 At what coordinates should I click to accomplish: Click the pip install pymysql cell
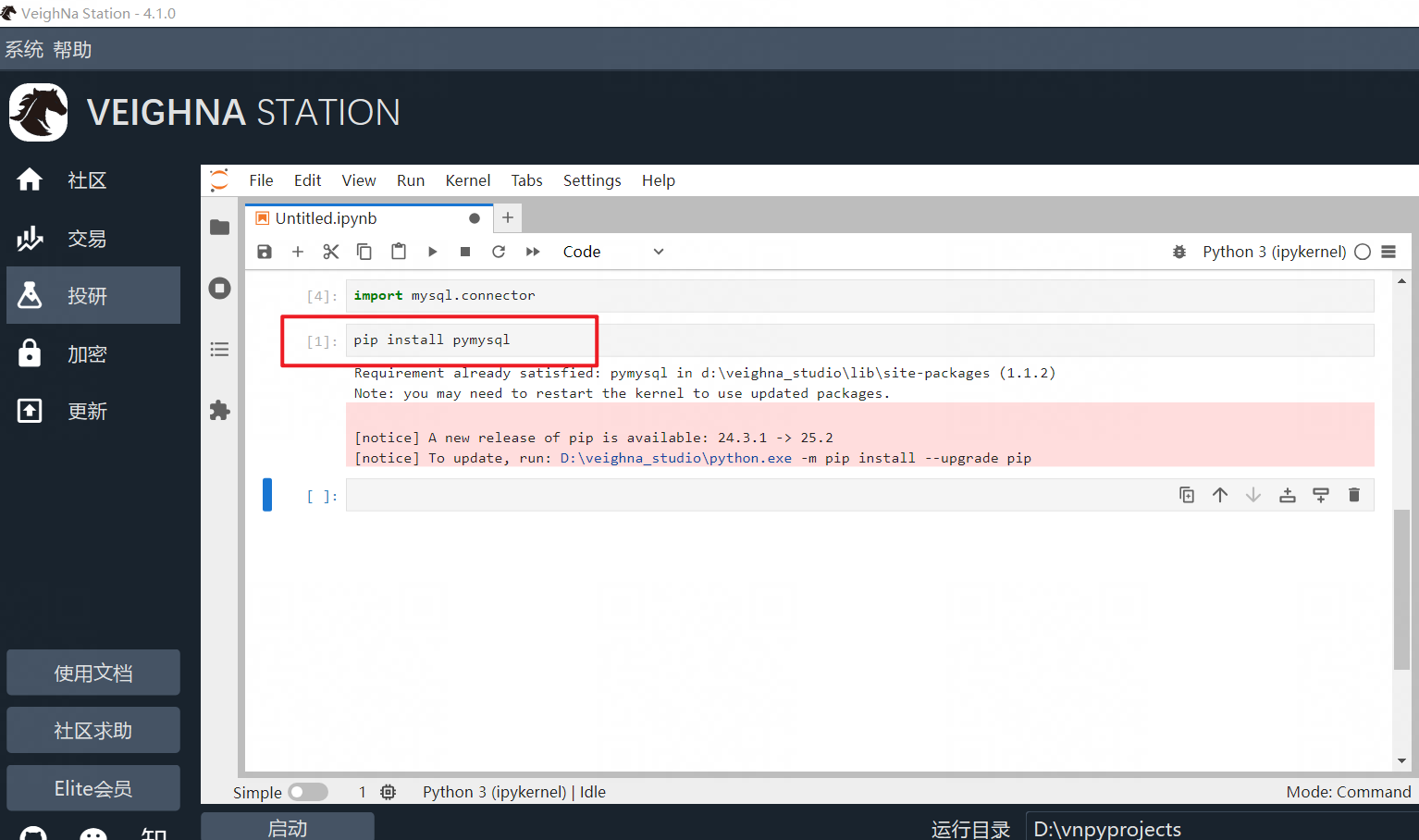(x=860, y=340)
